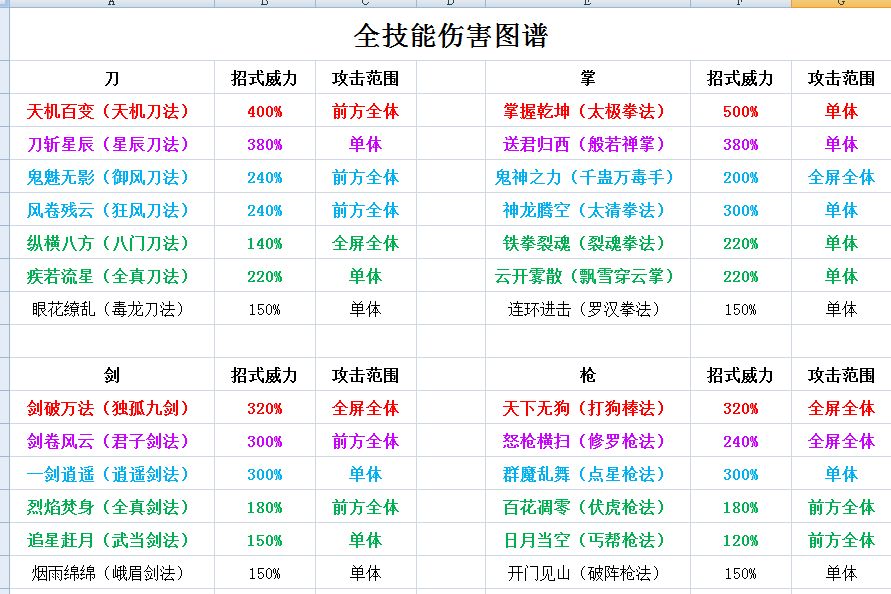The width and height of the screenshot is (891, 594).
Task: Select cell 神龙腾空（太清拳法）
Action: (x=588, y=210)
